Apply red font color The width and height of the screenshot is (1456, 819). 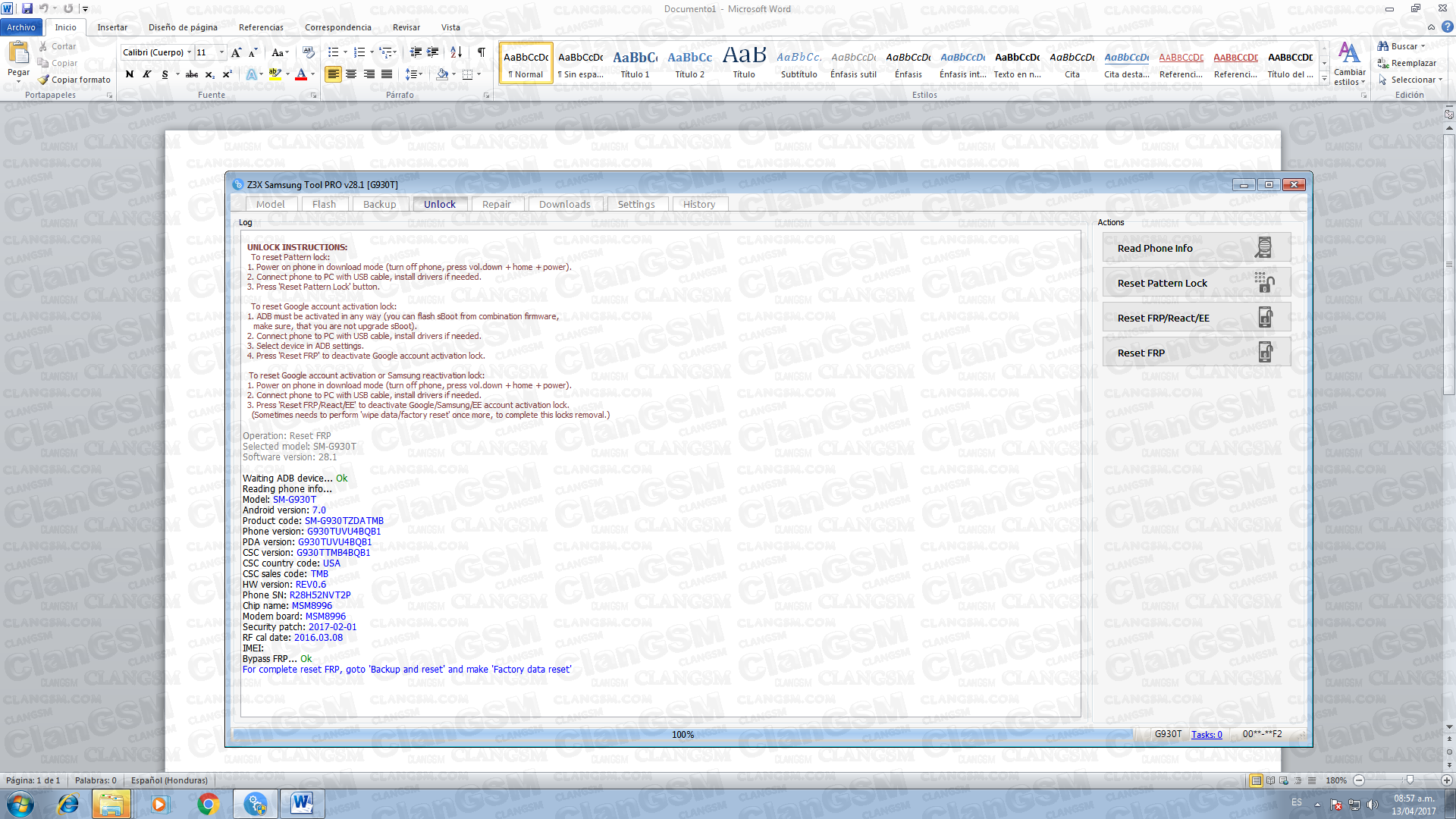point(301,74)
